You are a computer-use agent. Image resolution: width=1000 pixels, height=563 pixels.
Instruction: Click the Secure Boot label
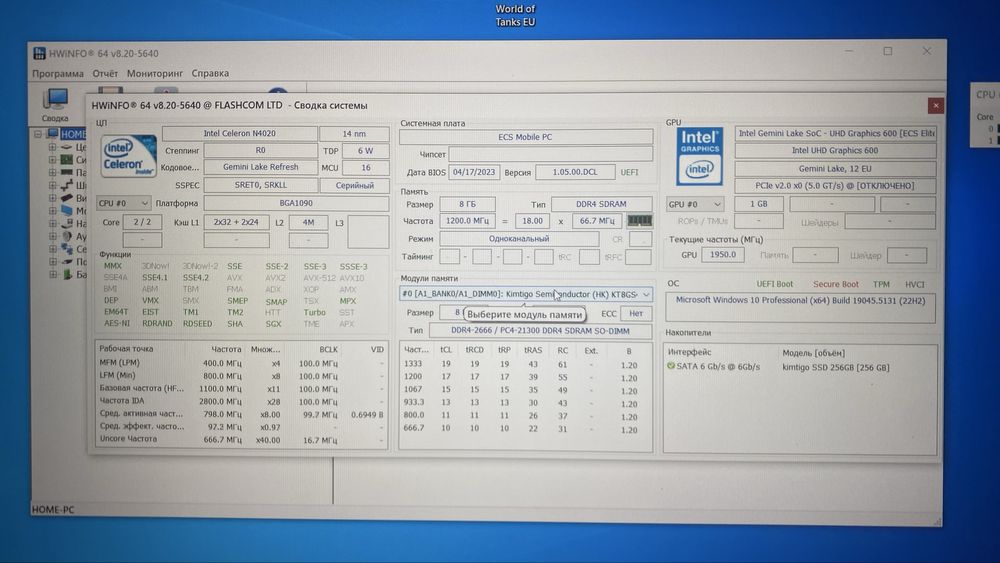click(835, 284)
